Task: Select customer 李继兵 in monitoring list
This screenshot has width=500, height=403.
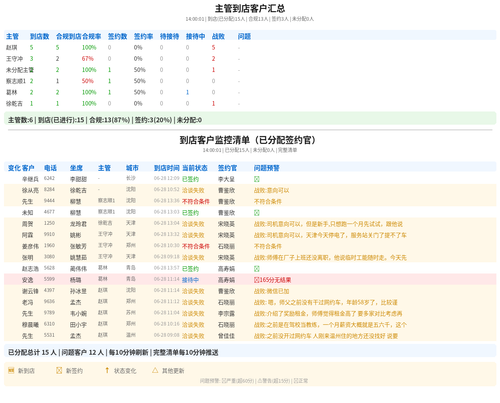Action: [x=30, y=179]
